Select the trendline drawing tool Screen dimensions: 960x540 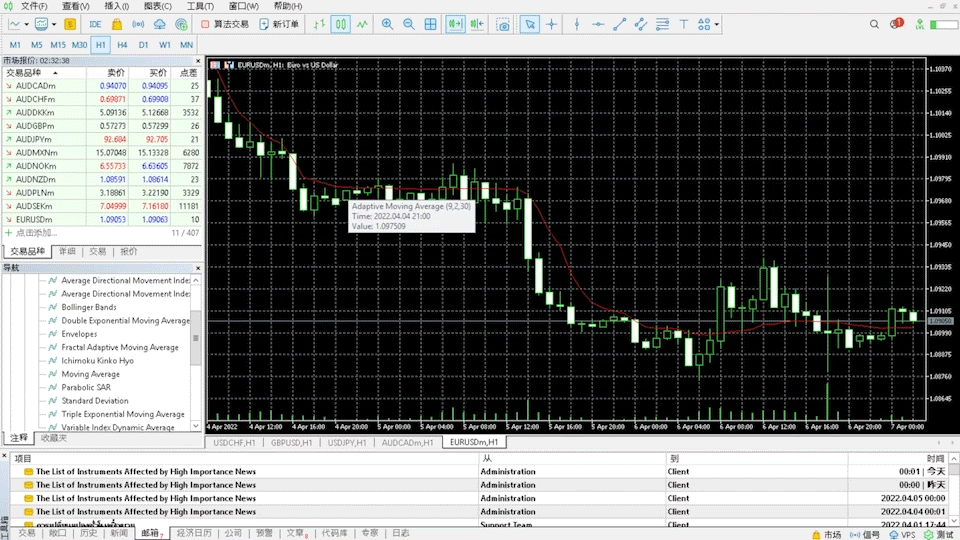coord(620,24)
